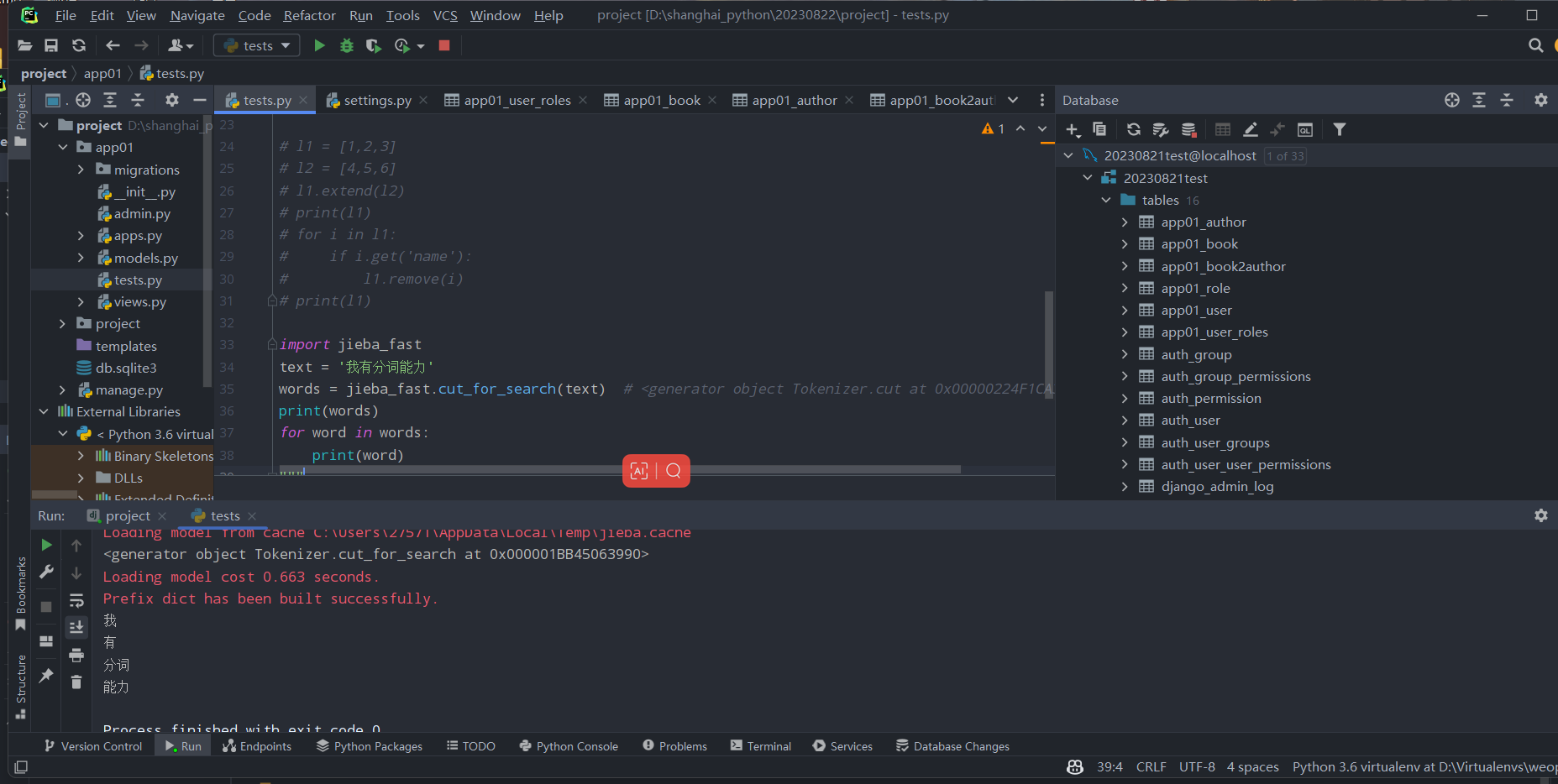Open the VCS menu
The width and height of the screenshot is (1558, 784).
(445, 15)
